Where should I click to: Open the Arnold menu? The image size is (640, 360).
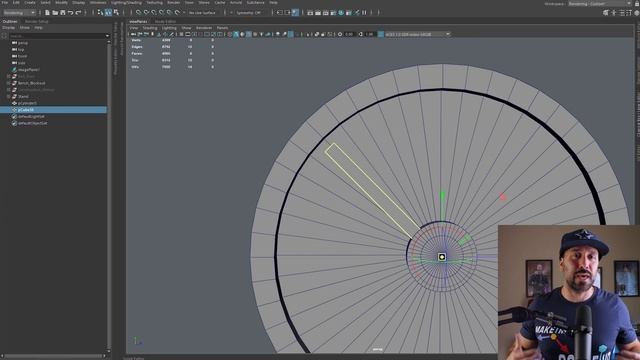pyautogui.click(x=236, y=2)
